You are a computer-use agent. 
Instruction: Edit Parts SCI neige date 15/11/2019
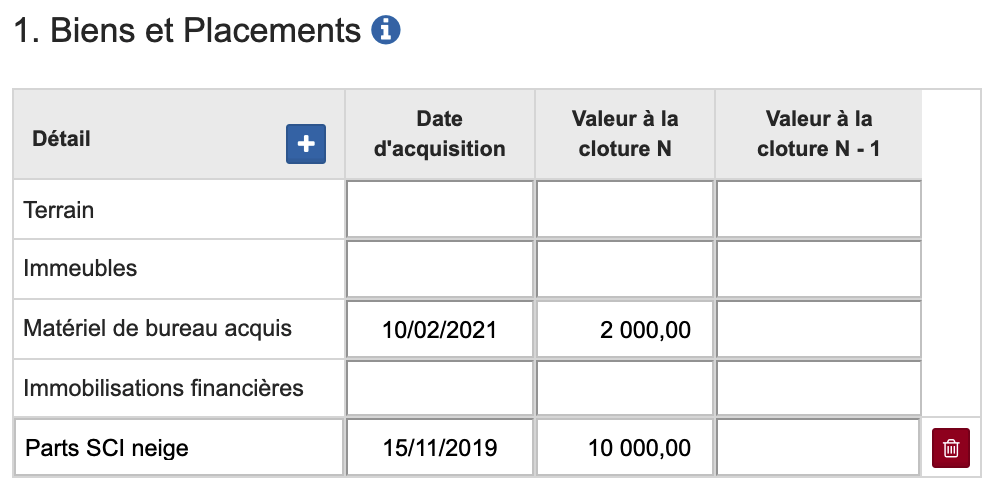[x=440, y=447]
